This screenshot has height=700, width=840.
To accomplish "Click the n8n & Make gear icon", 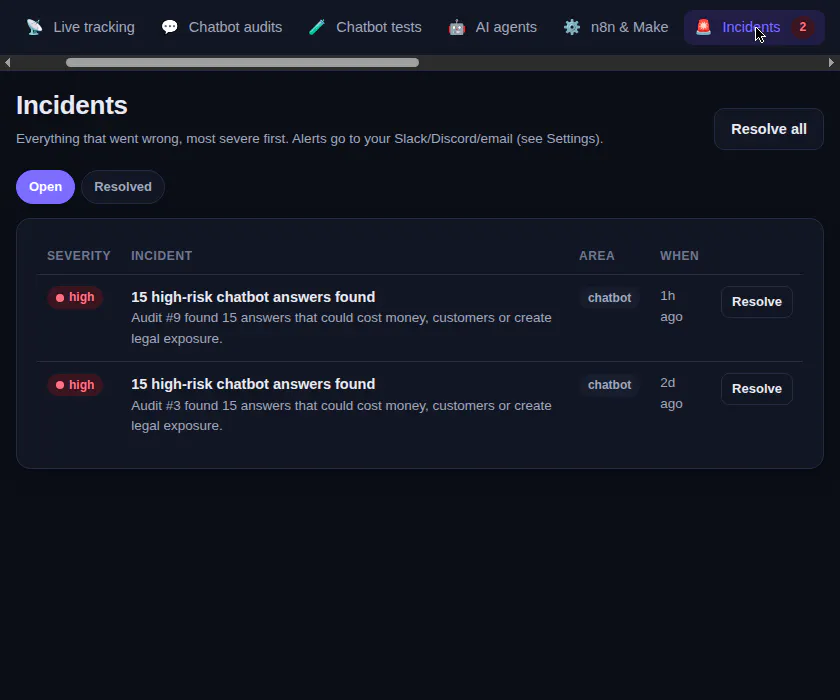I will click(x=572, y=27).
